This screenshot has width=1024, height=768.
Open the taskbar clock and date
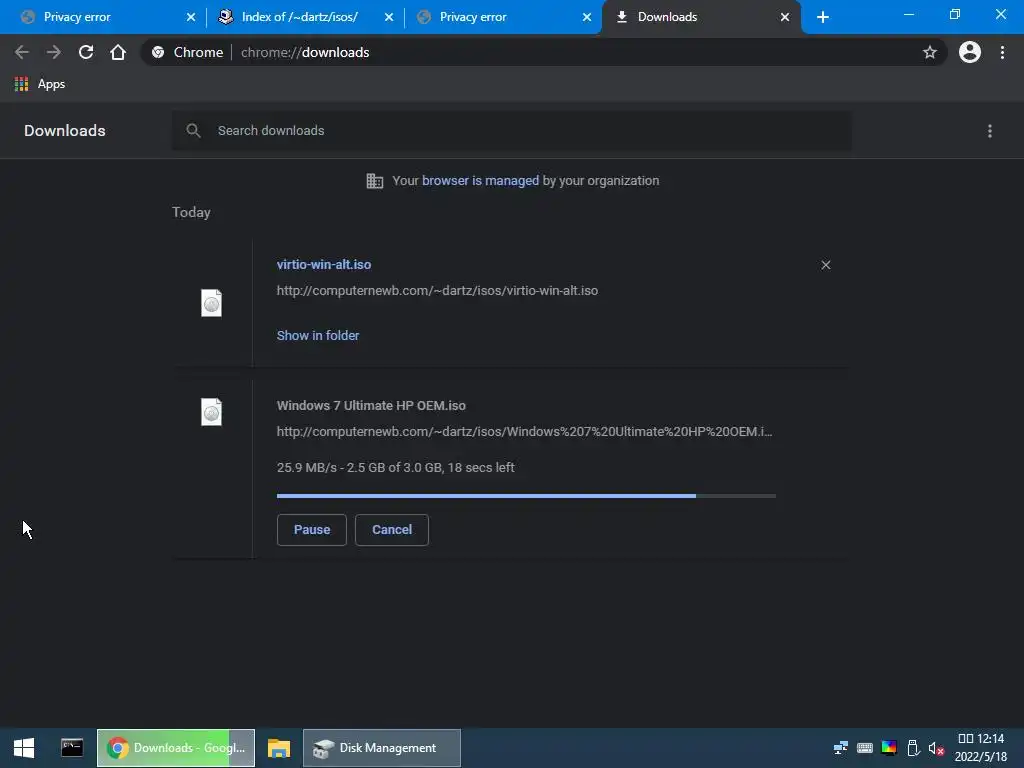pyautogui.click(x=981, y=748)
